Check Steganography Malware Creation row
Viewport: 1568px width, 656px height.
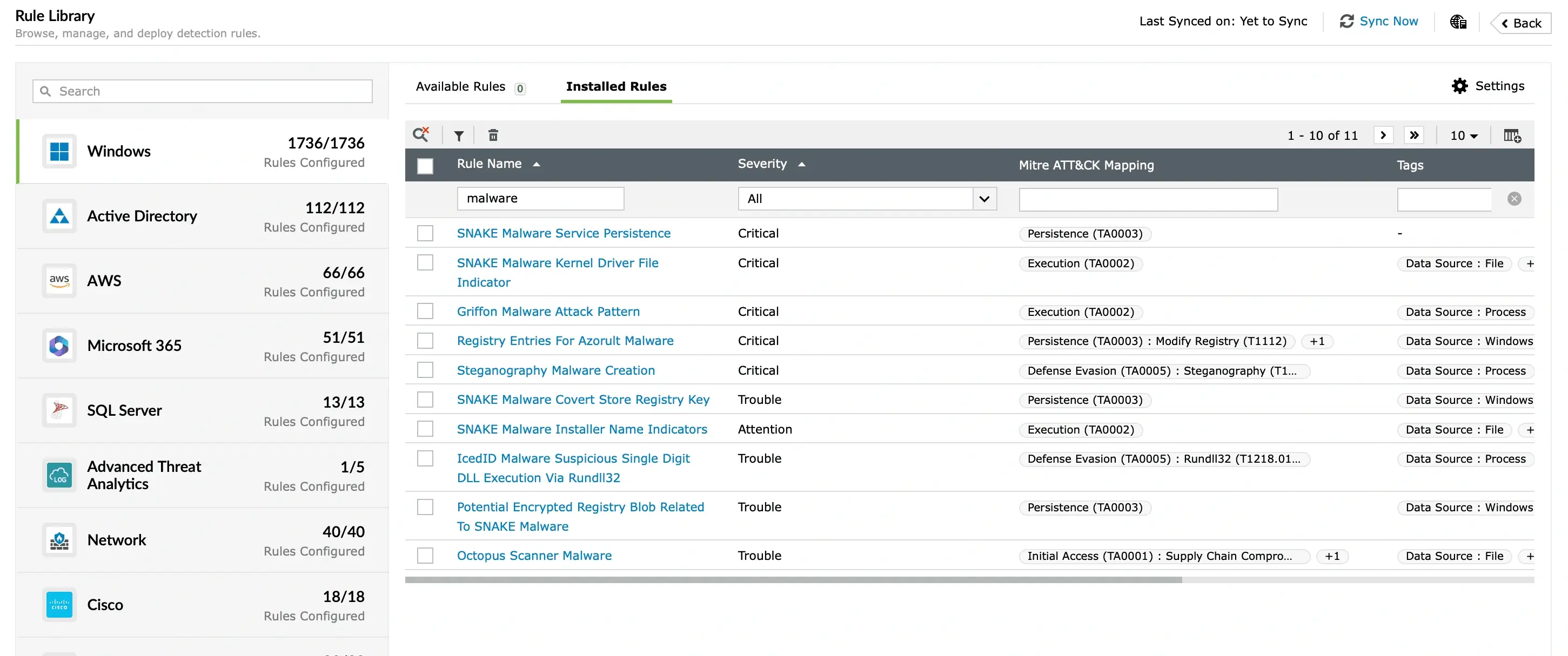coord(425,370)
